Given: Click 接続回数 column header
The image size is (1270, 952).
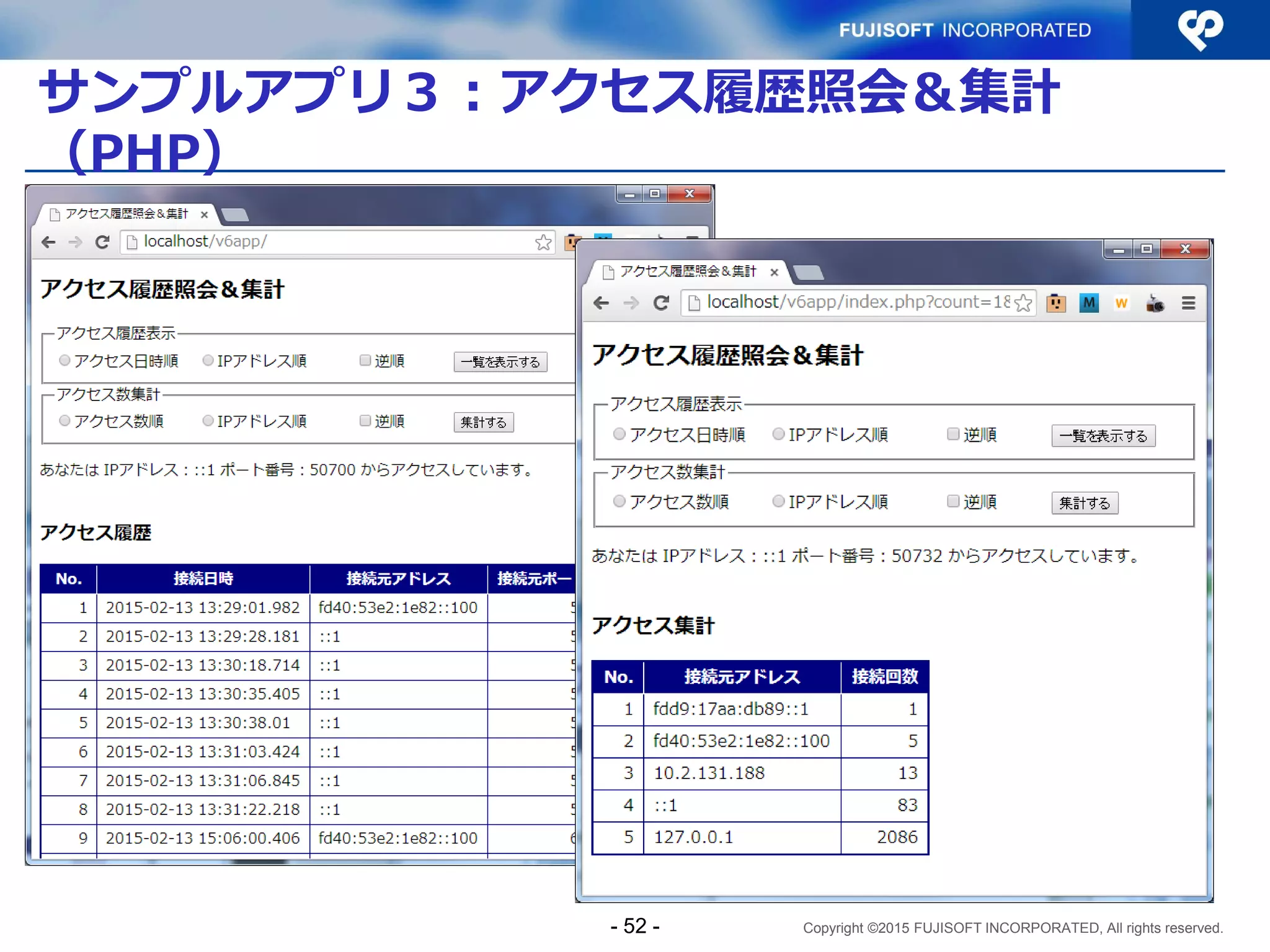Looking at the screenshot, I should [885, 677].
